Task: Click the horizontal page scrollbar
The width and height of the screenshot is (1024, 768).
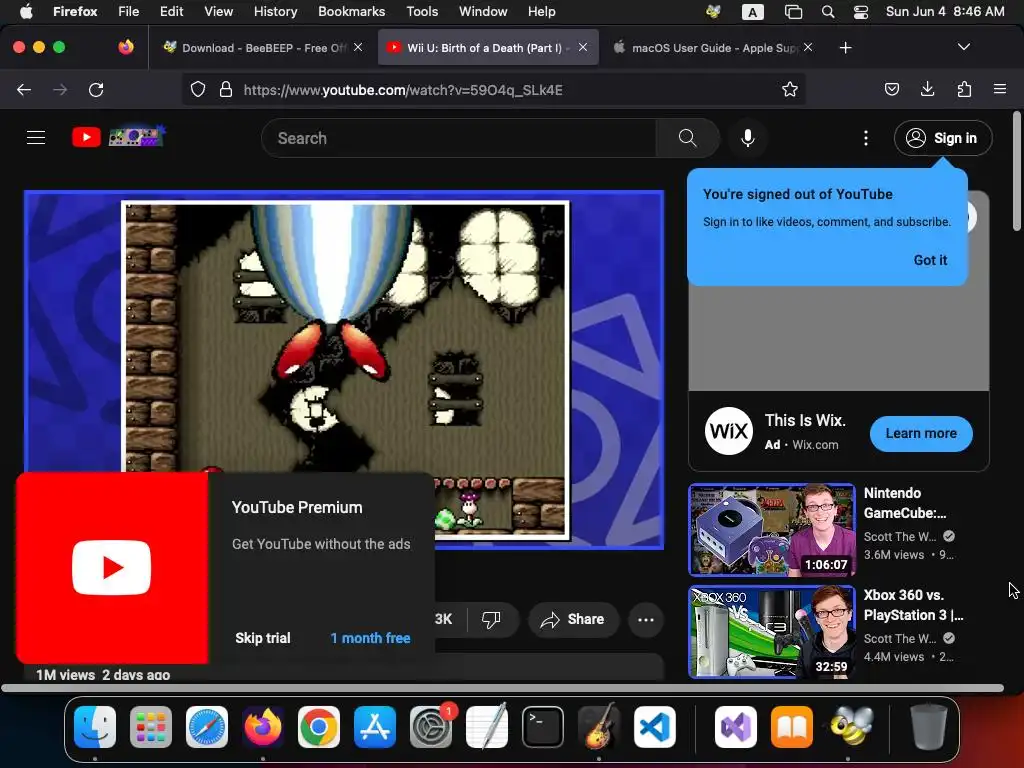Action: 502,688
